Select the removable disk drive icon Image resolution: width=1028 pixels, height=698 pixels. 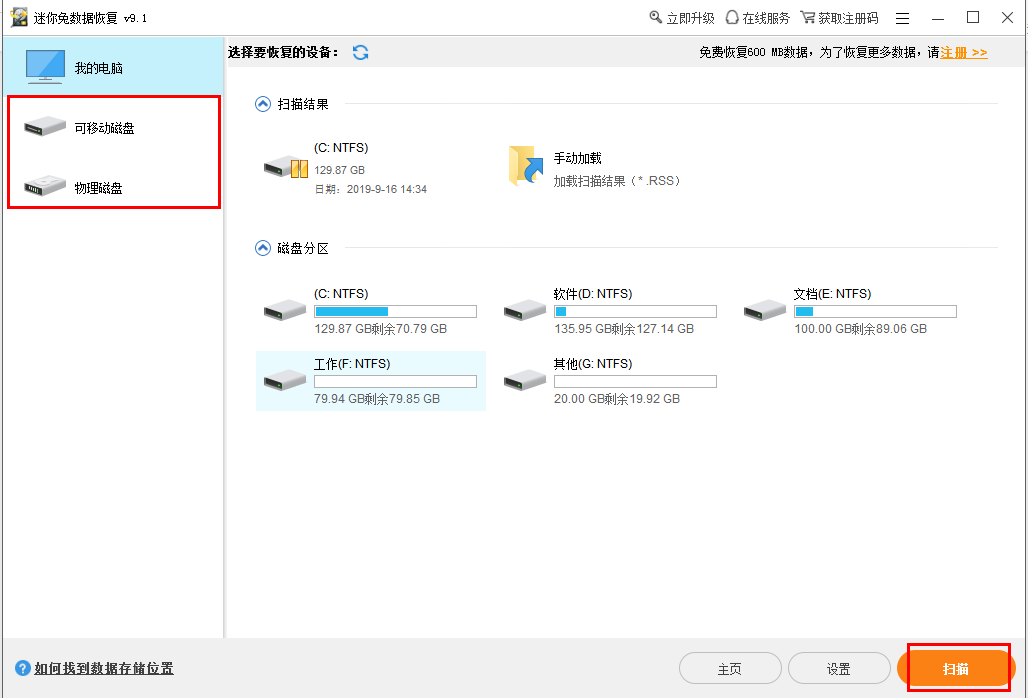point(45,126)
